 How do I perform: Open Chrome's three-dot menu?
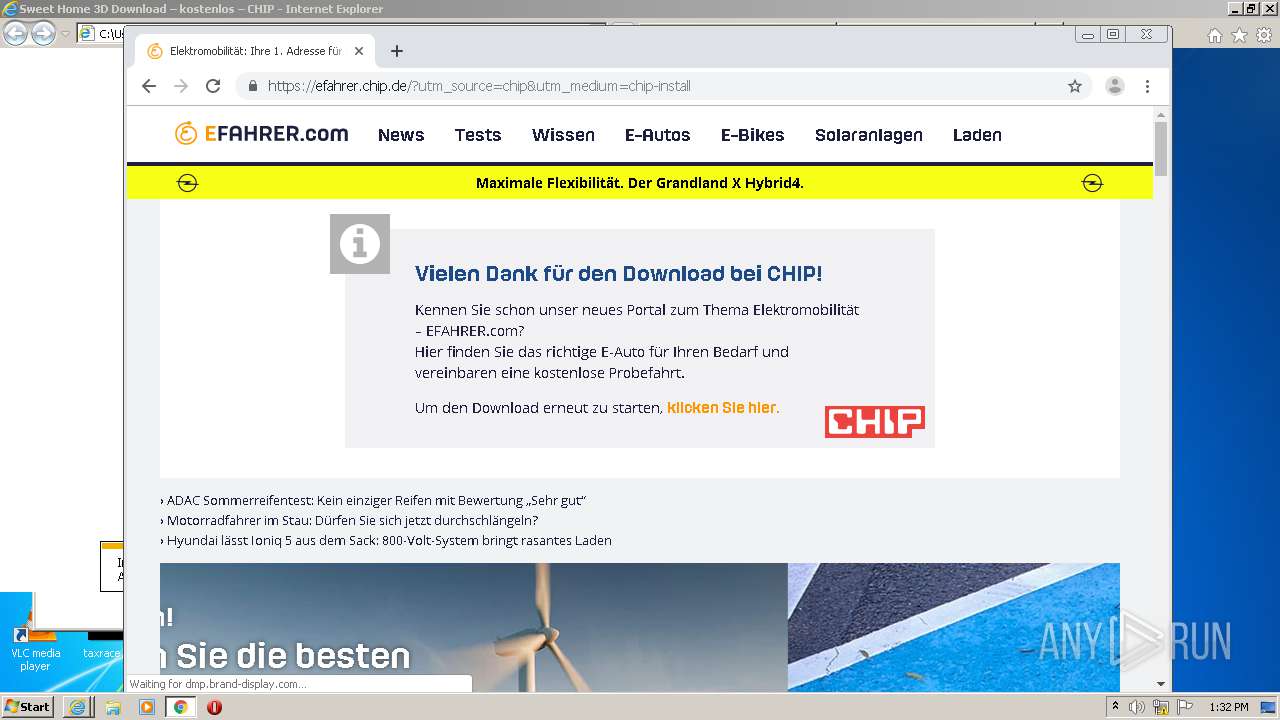1147,86
